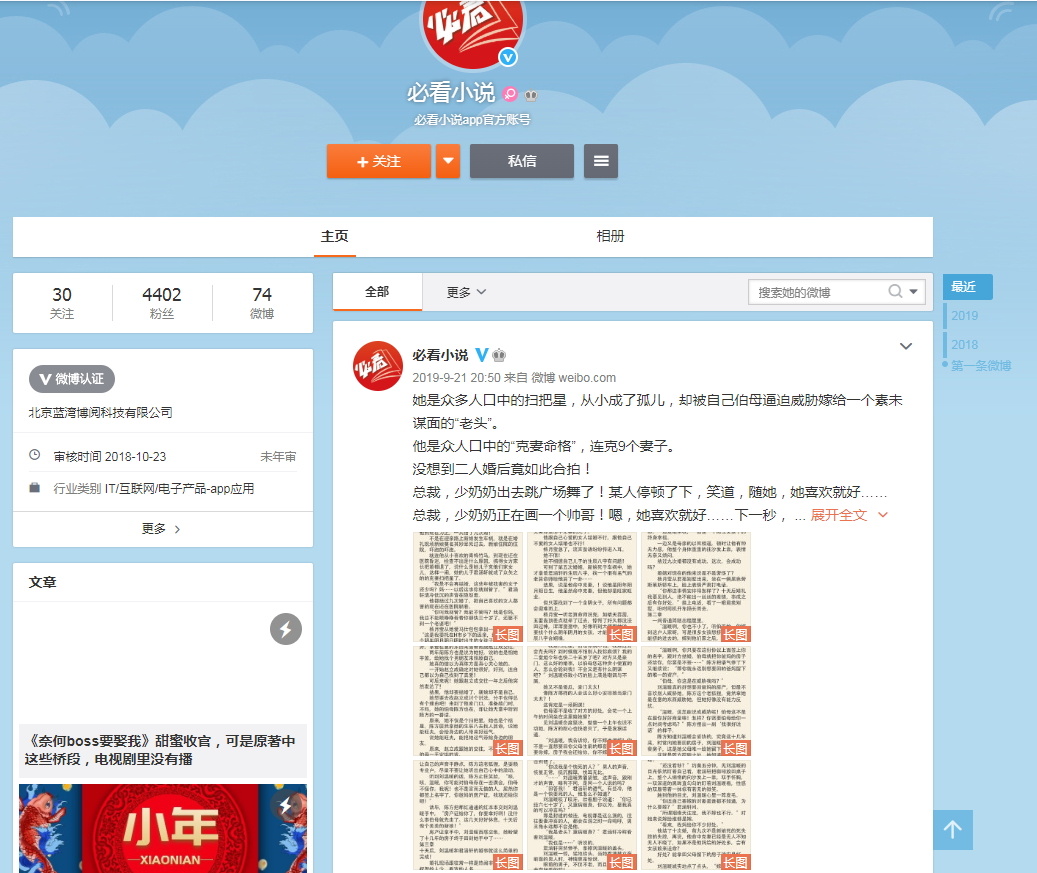Open the first long image in second row

click(x=468, y=701)
